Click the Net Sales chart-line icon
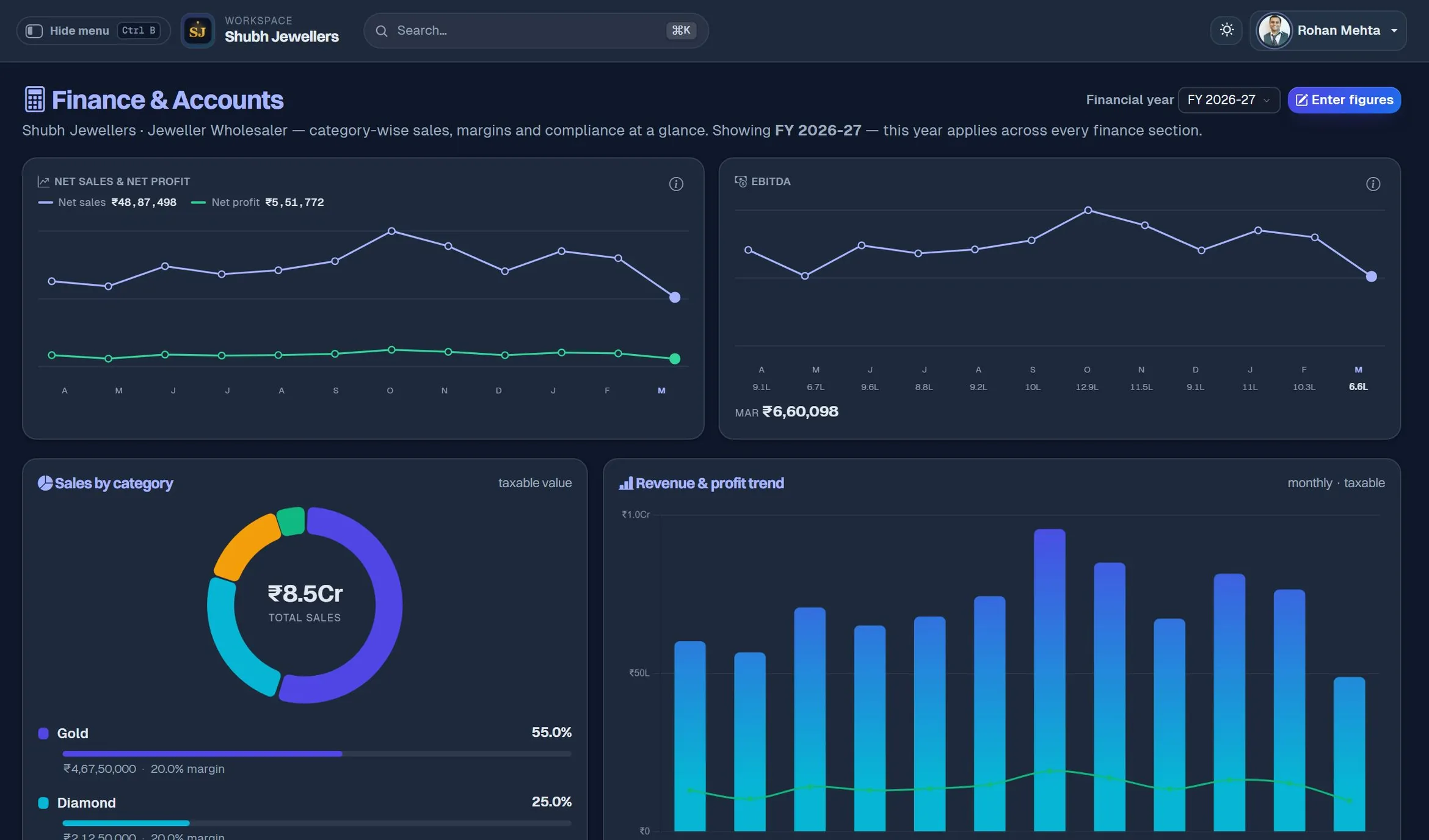 click(x=43, y=181)
